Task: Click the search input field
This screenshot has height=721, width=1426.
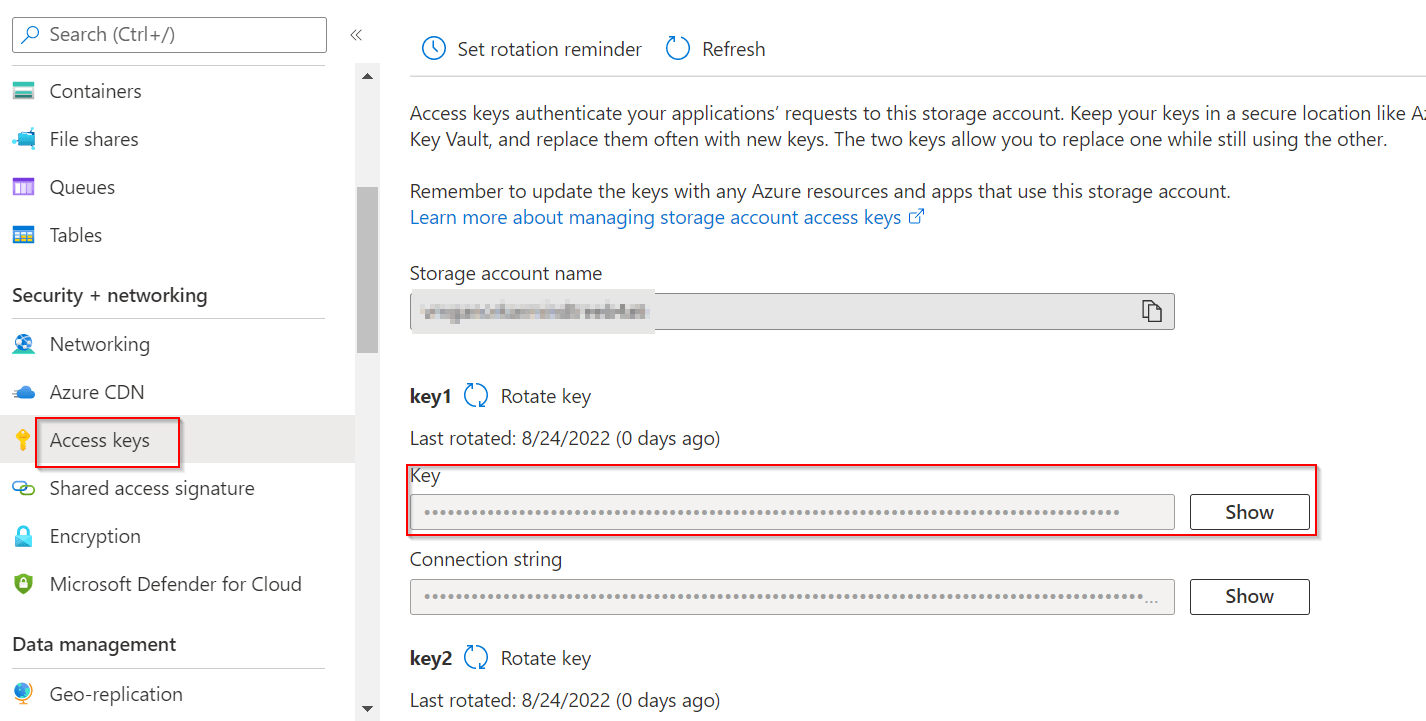Action: 168,34
